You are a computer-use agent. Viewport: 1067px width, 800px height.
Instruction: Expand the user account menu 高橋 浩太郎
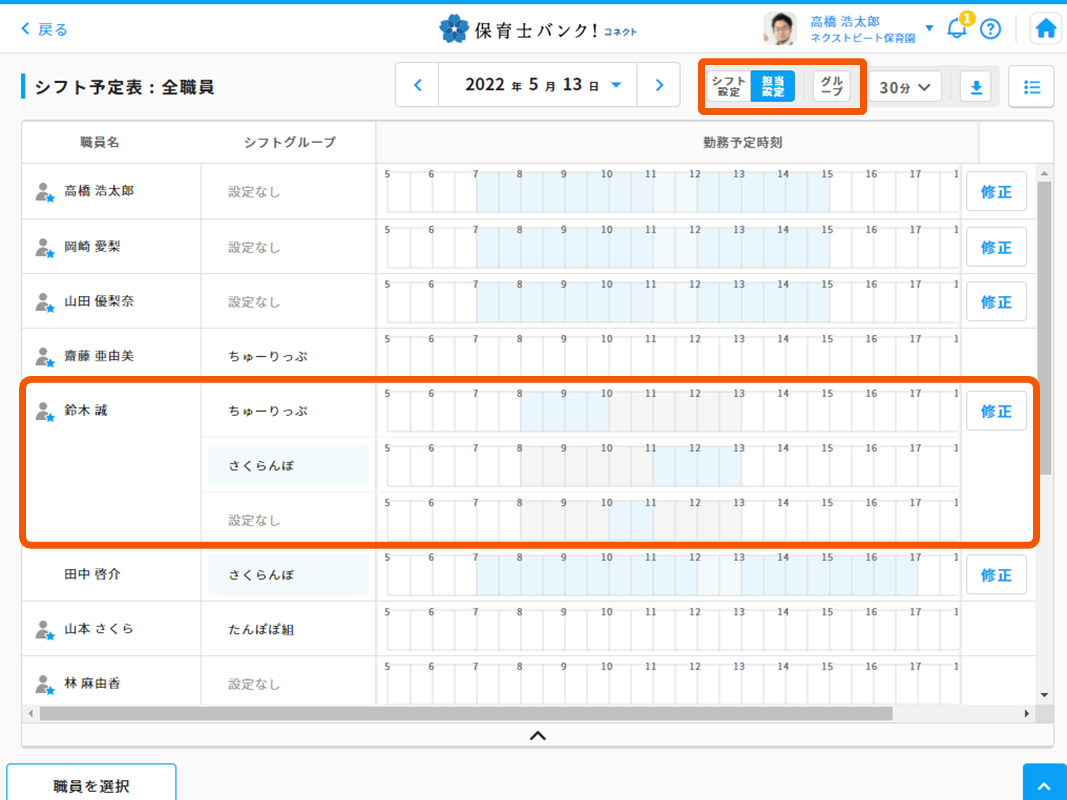pyautogui.click(x=929, y=29)
